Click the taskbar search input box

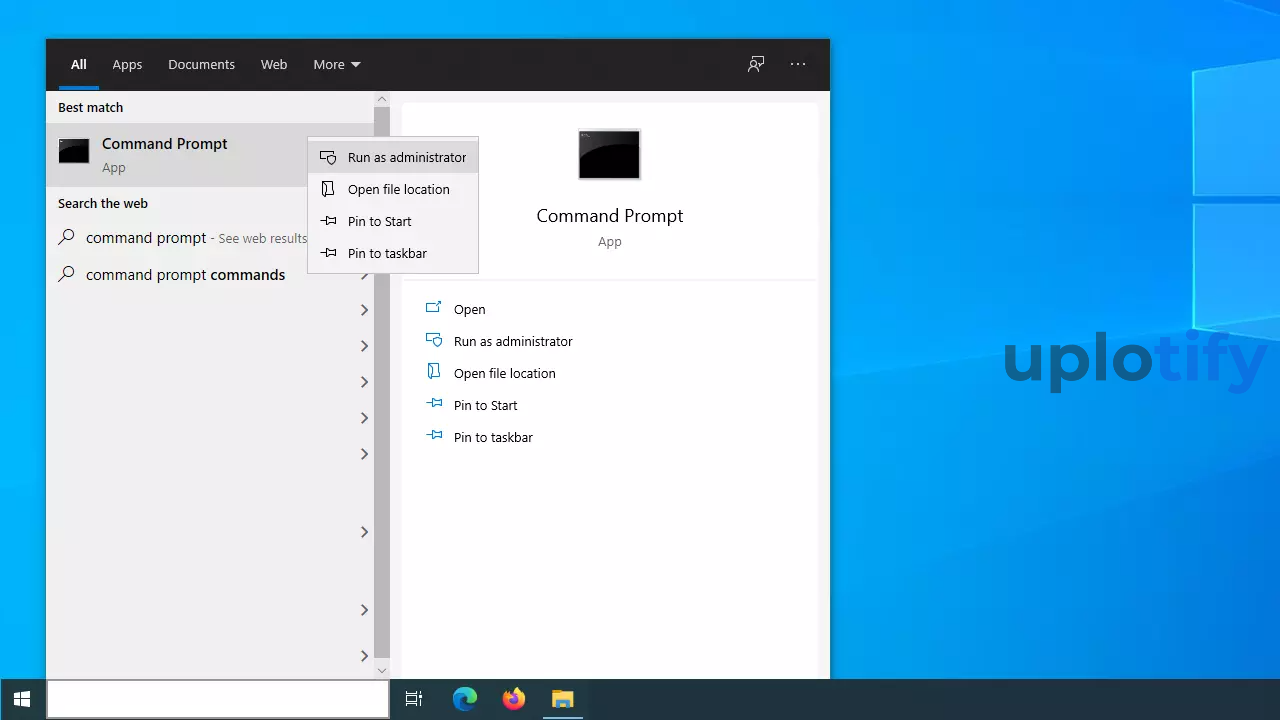pos(218,699)
